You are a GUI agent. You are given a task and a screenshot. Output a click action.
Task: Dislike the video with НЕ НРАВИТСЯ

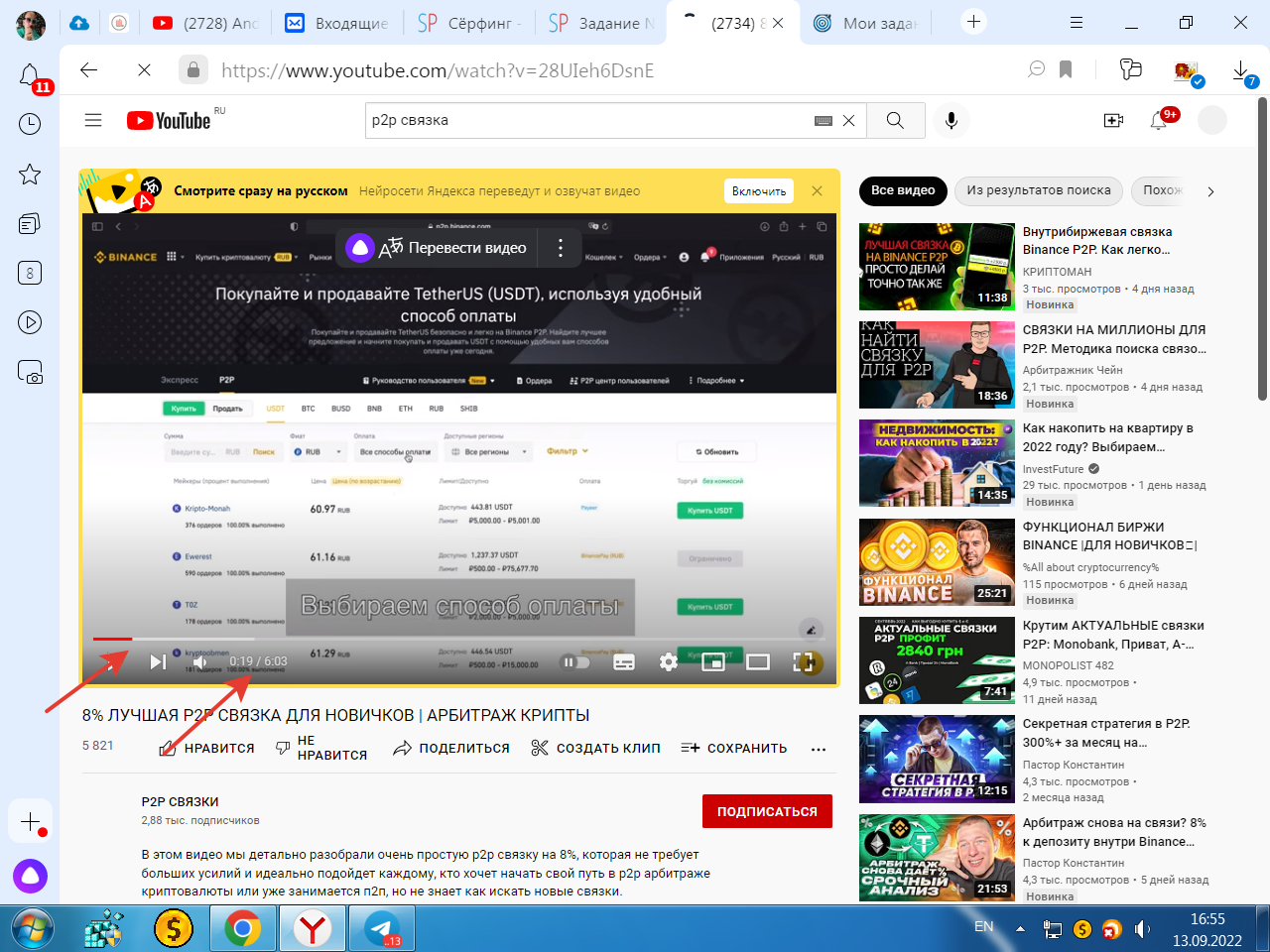point(321,749)
